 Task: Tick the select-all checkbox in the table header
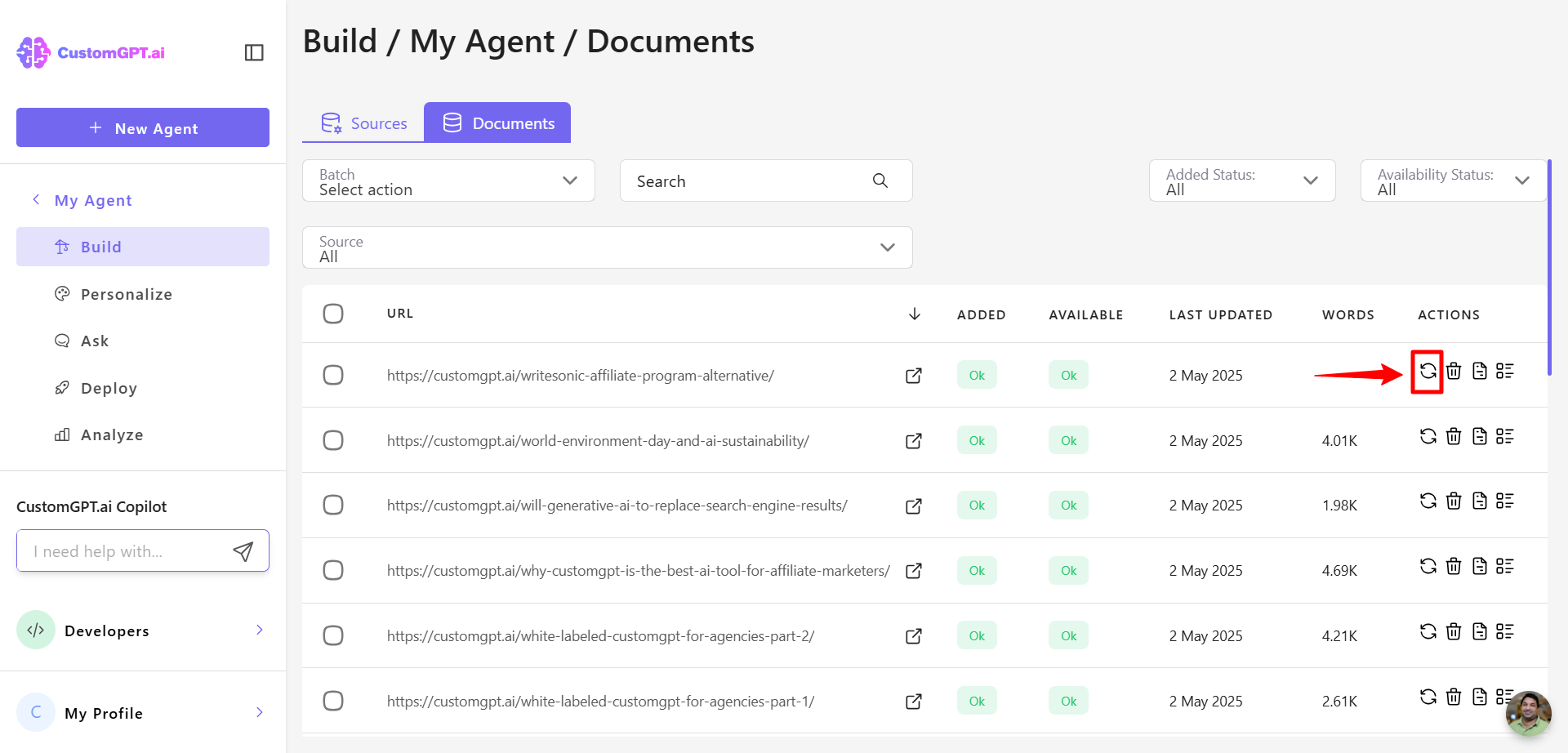coord(333,314)
